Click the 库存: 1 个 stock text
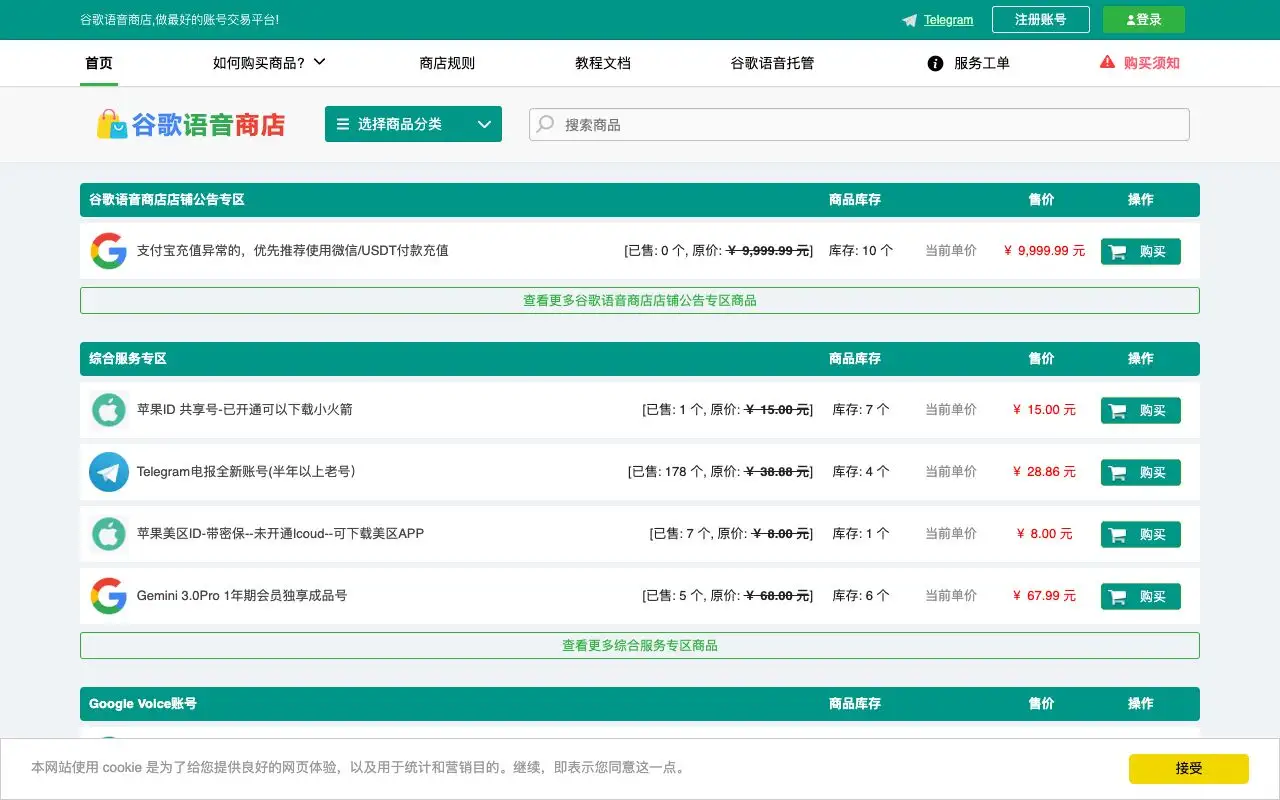 coord(861,534)
